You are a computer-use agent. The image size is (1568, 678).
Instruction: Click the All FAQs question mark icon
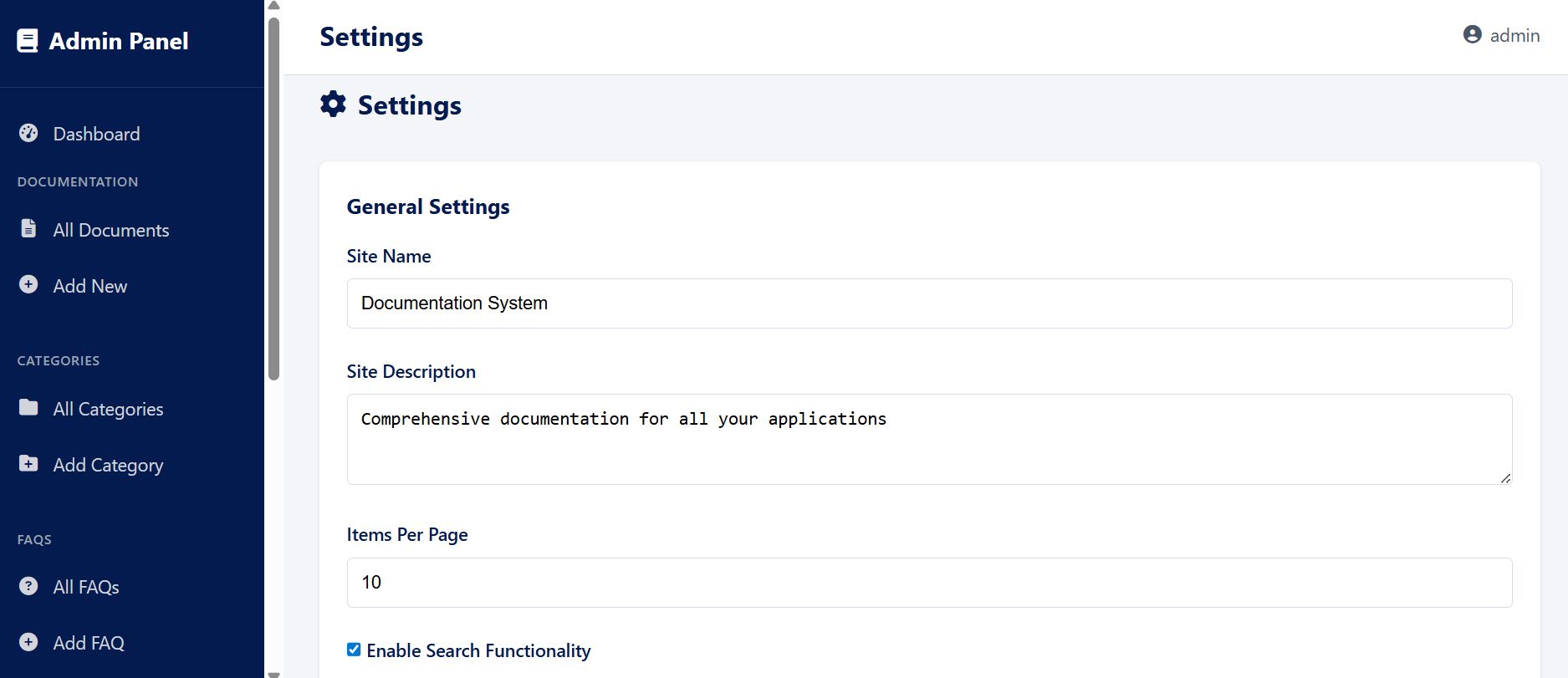tap(28, 586)
